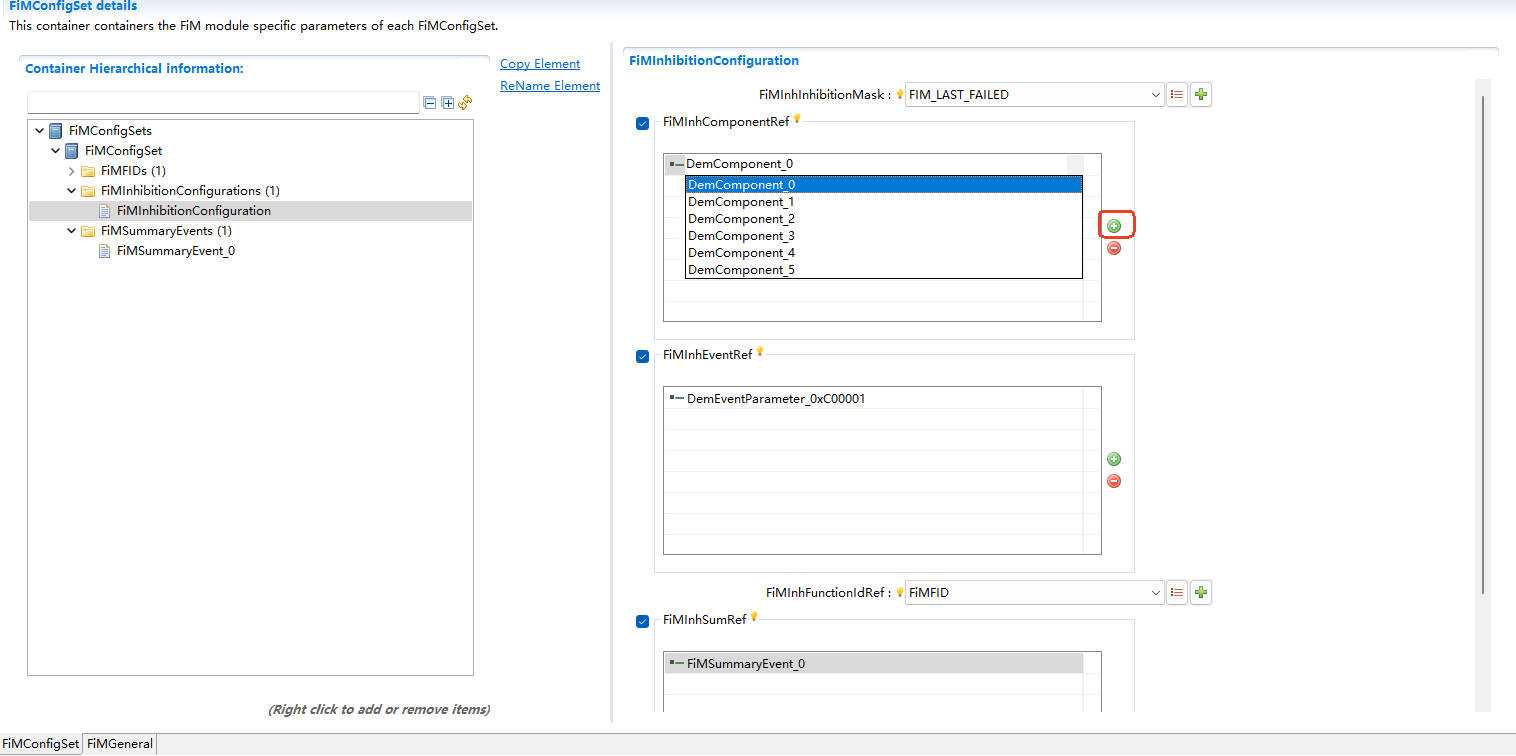Click the green plus next to FiMInhInhibitionMask
1516x756 pixels.
pyautogui.click(x=1201, y=94)
